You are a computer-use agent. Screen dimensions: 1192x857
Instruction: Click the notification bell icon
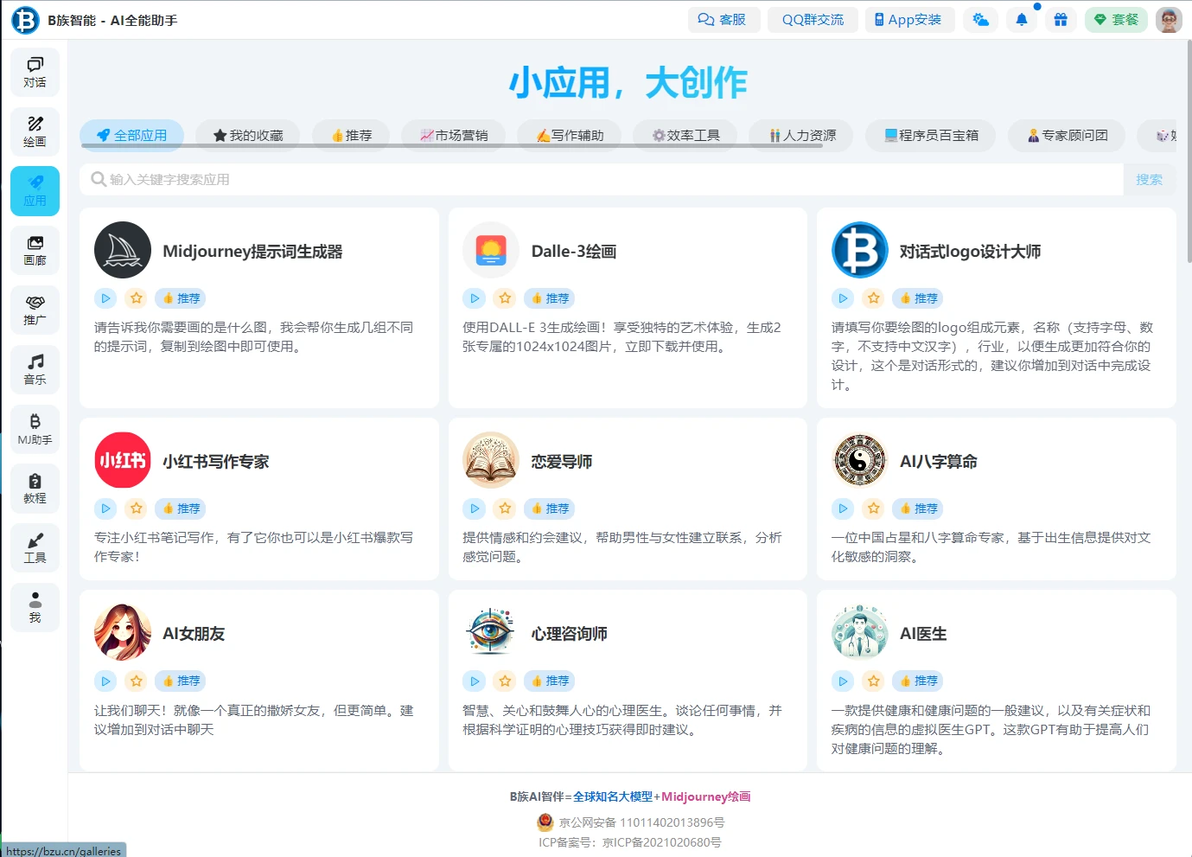click(1022, 20)
